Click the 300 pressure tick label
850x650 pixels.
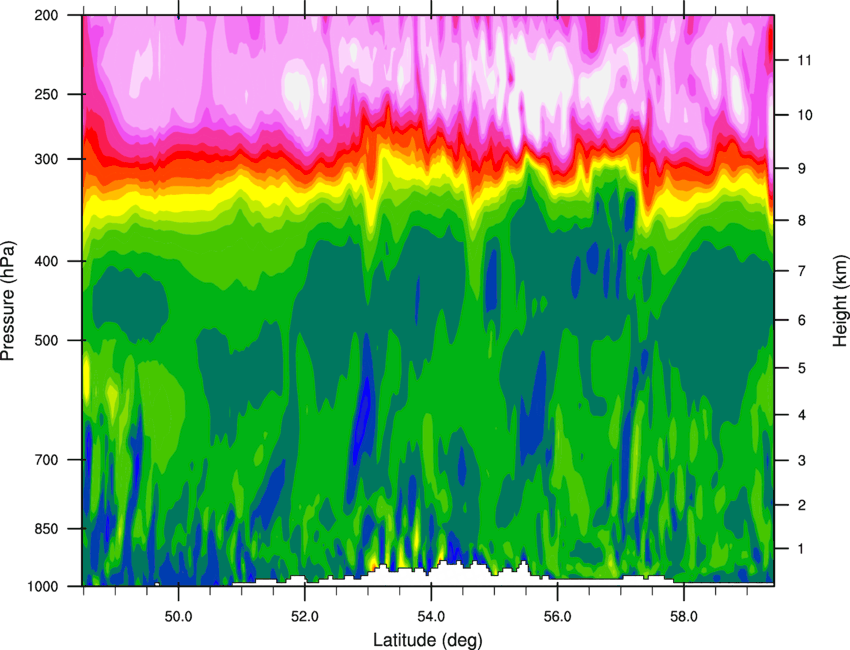[x=47, y=159]
